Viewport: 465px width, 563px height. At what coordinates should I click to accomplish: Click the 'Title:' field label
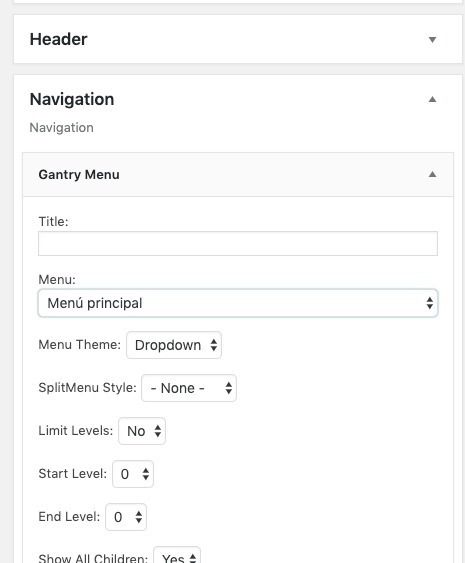pos(53,222)
